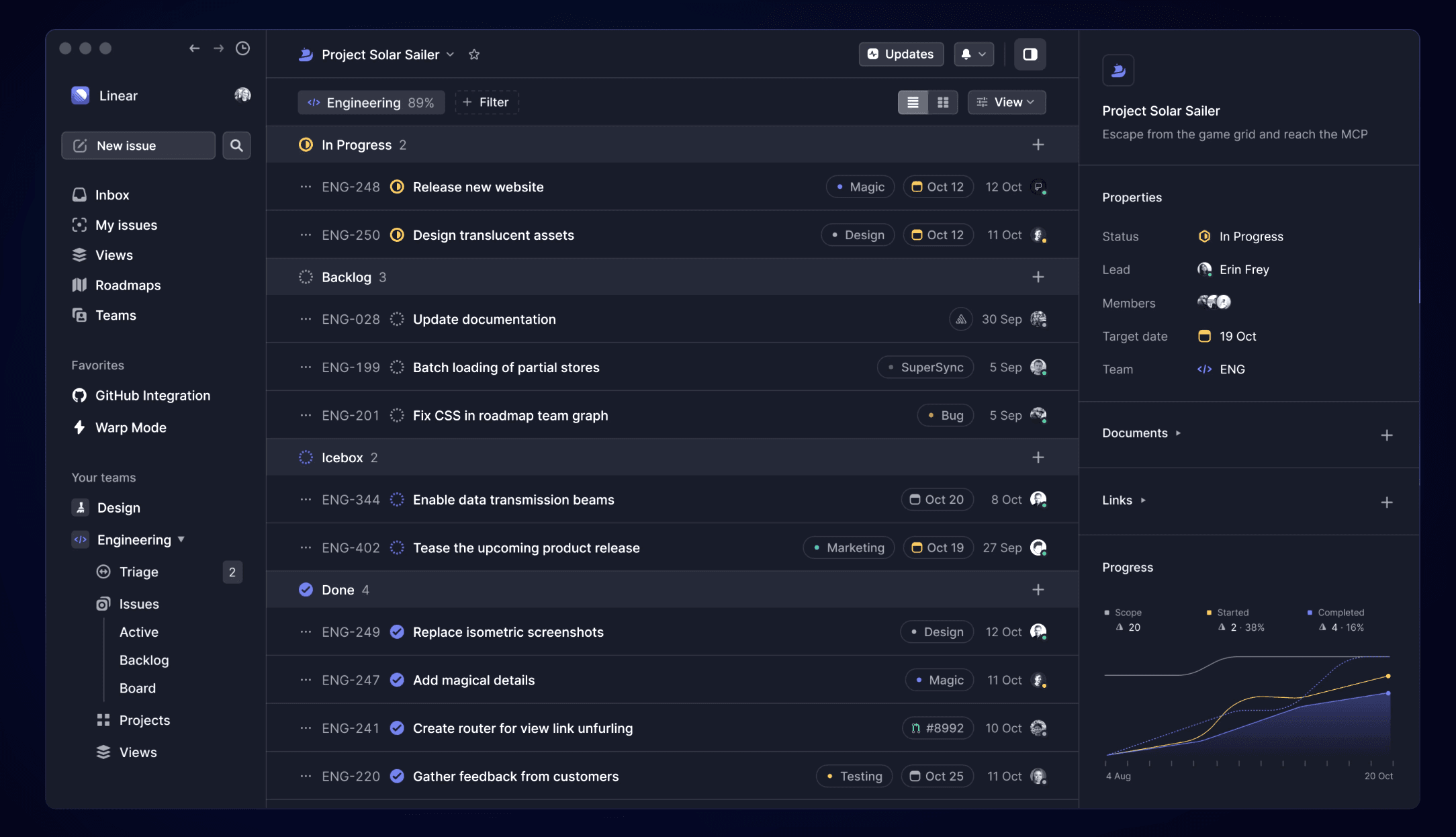Open the GitHub Integration favorite
This screenshot has width=1456, height=837.
[152, 396]
